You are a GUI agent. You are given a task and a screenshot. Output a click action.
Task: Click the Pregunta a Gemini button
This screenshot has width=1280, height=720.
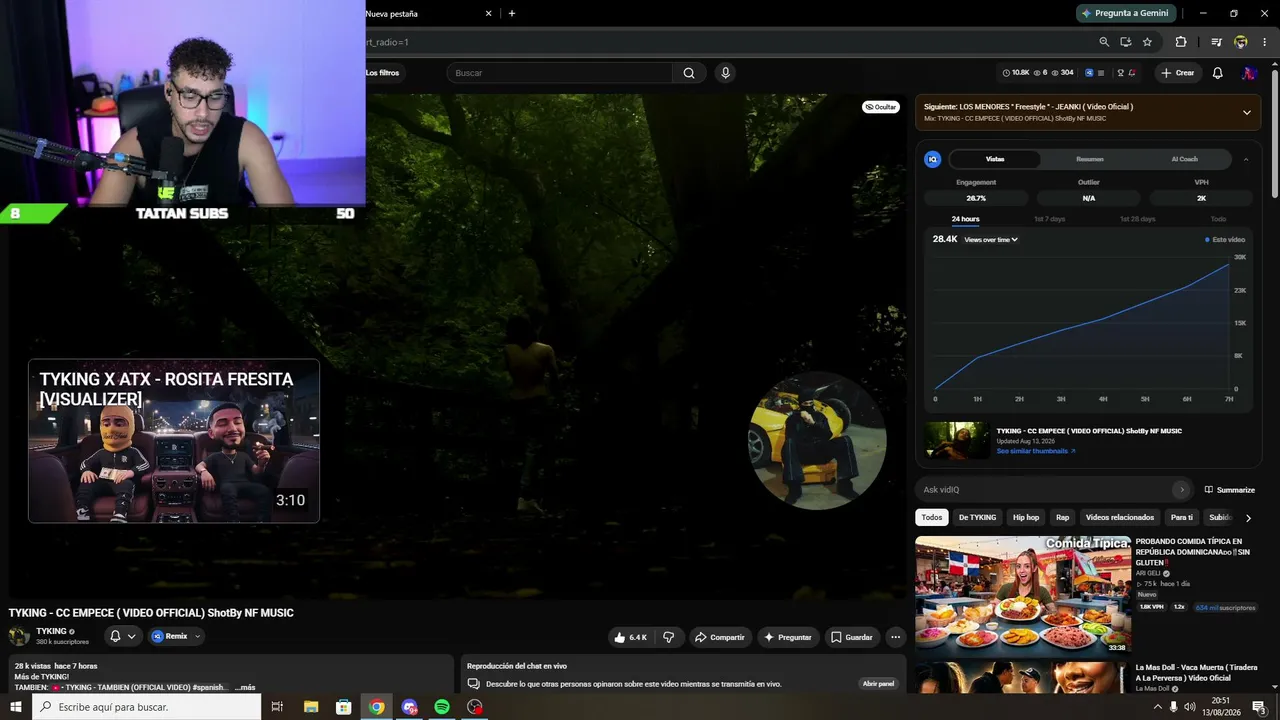click(x=1126, y=13)
